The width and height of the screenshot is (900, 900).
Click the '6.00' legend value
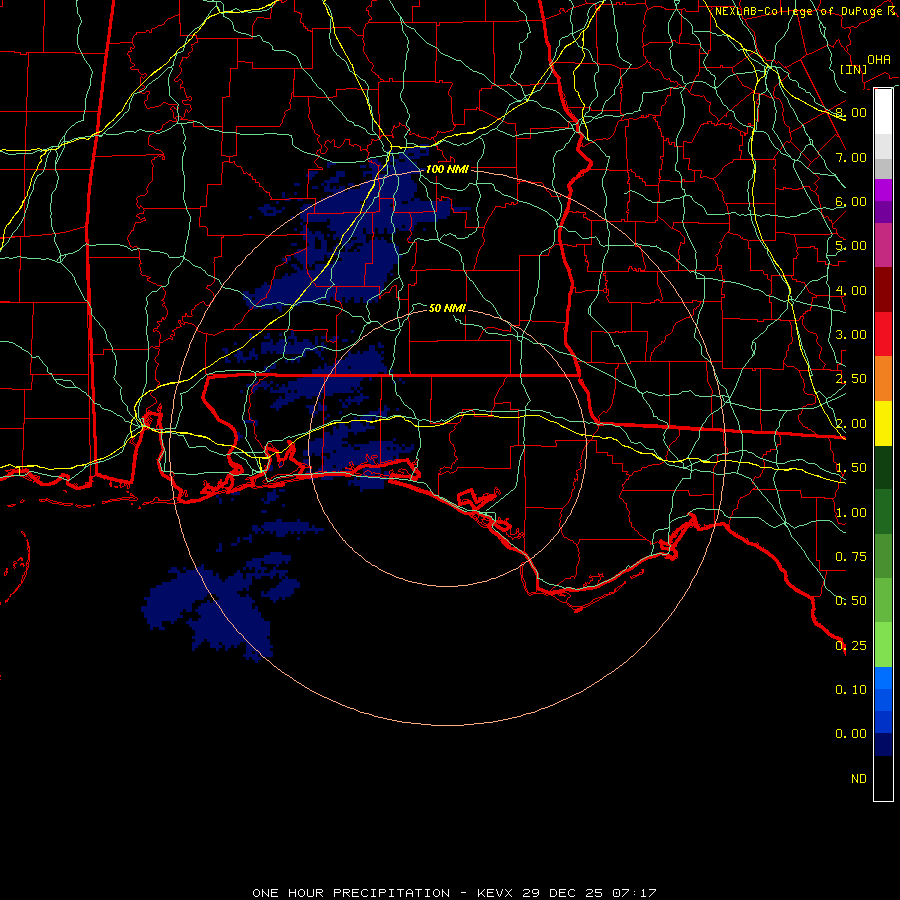point(851,201)
